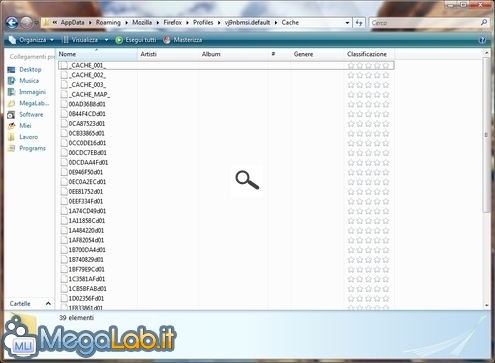Open the Desktop favorite link
495x363 pixels.
coord(25,69)
